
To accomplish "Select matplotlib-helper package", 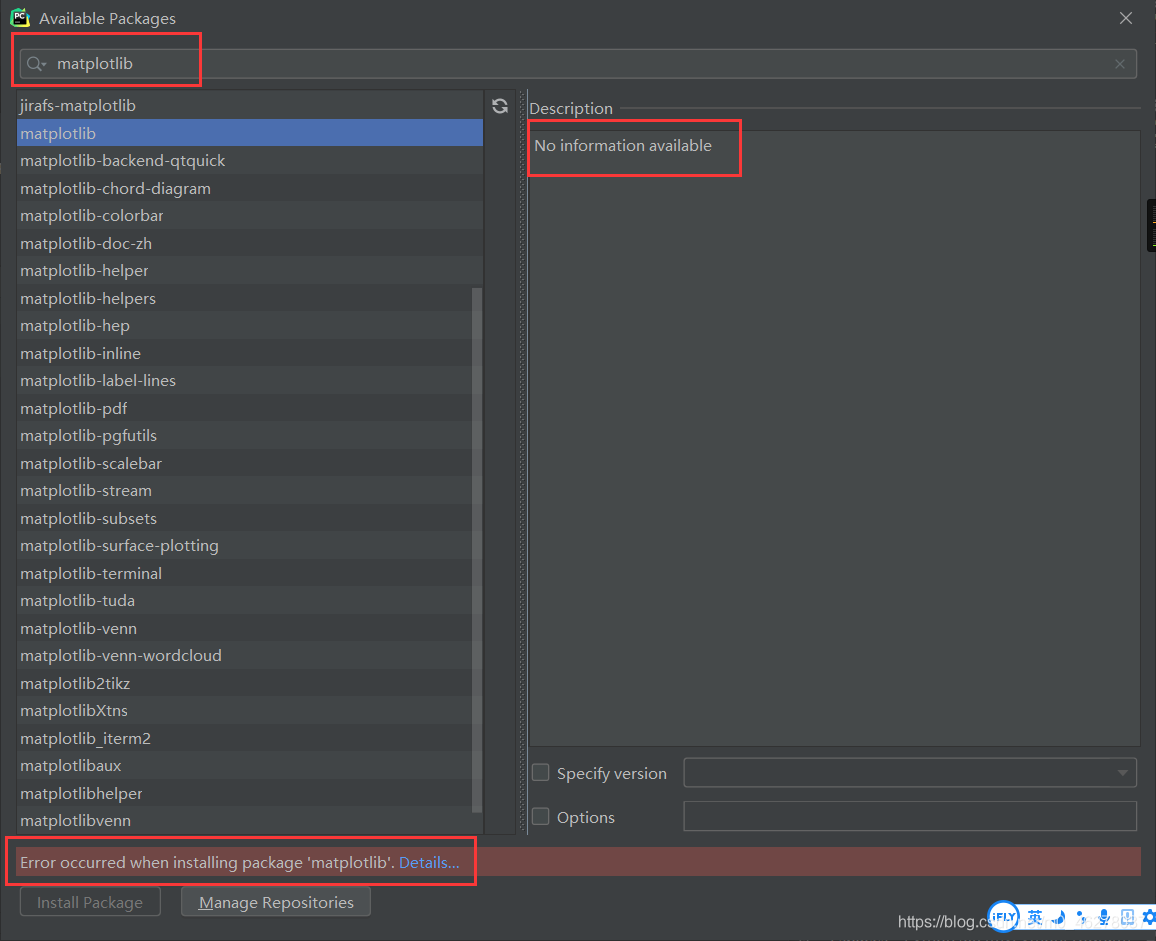I will coord(250,271).
